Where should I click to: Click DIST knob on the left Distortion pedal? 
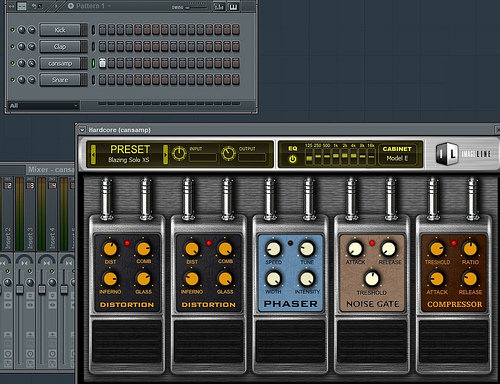point(110,249)
